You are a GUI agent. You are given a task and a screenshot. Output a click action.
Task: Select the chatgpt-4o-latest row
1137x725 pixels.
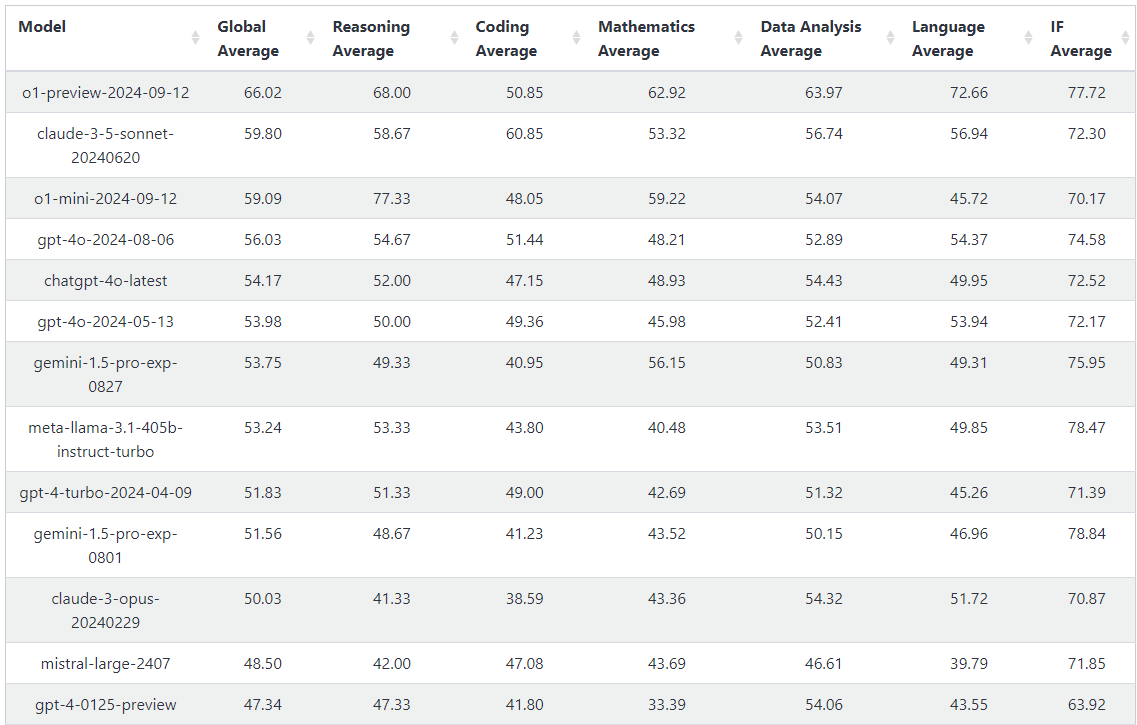106,281
